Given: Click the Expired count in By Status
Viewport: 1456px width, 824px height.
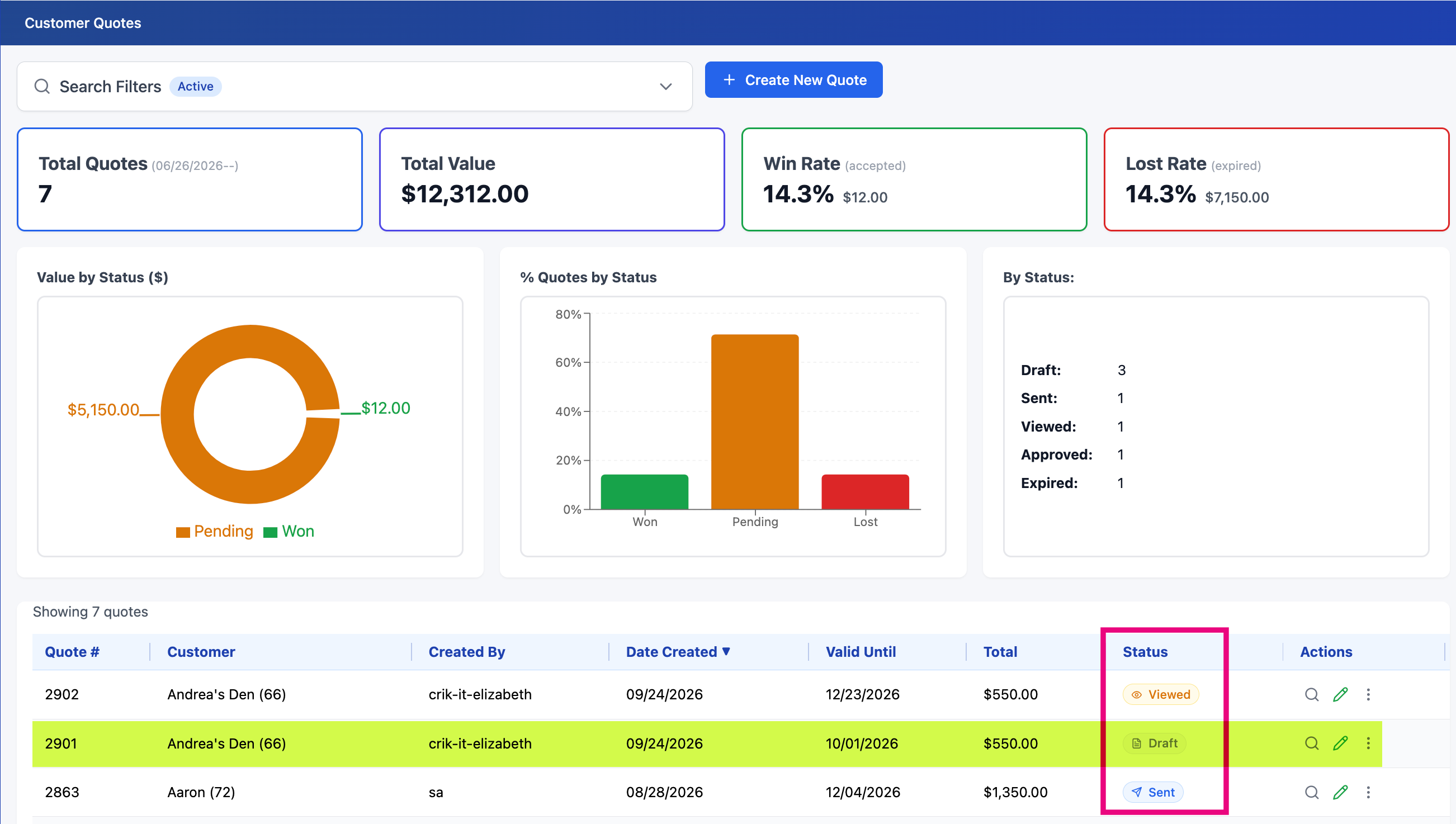Looking at the screenshot, I should pyautogui.click(x=1121, y=484).
